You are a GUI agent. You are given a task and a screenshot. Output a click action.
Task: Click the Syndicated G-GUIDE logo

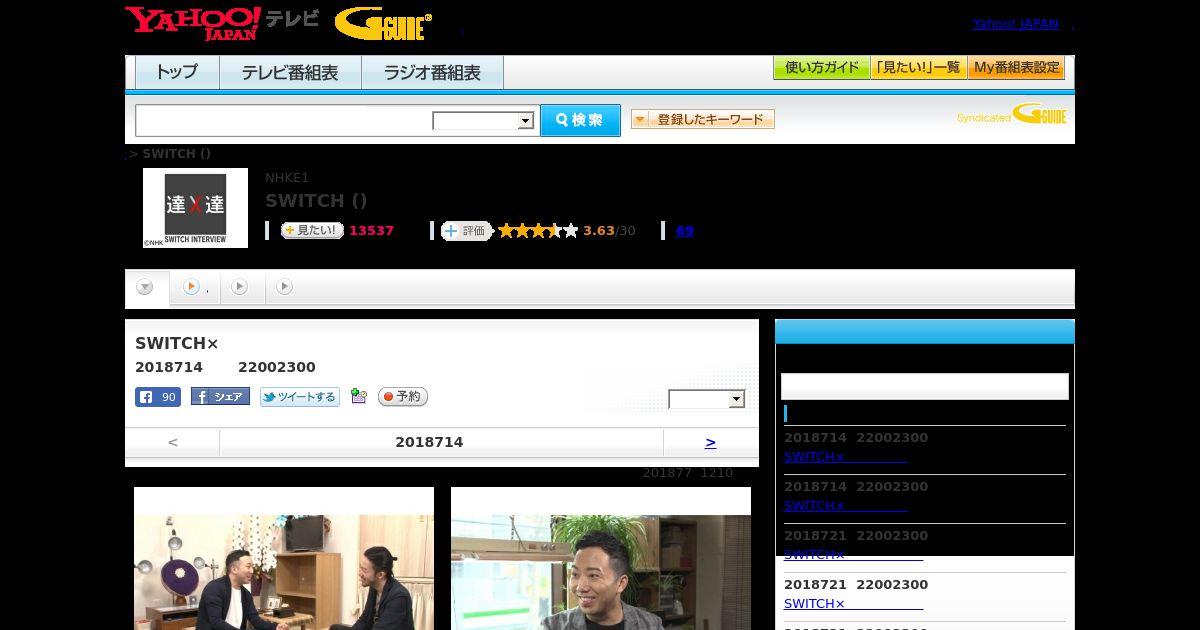coord(1012,115)
